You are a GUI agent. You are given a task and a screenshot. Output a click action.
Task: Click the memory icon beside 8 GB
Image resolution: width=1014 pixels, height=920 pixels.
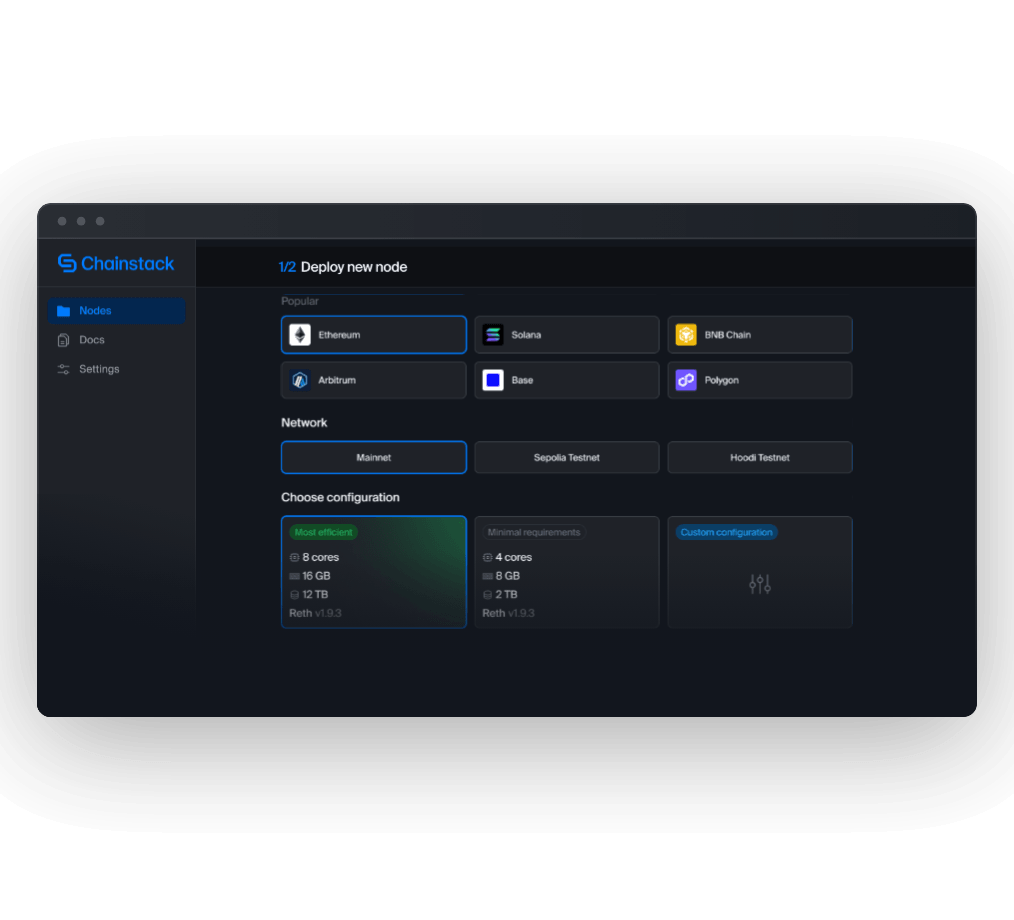pyautogui.click(x=488, y=576)
